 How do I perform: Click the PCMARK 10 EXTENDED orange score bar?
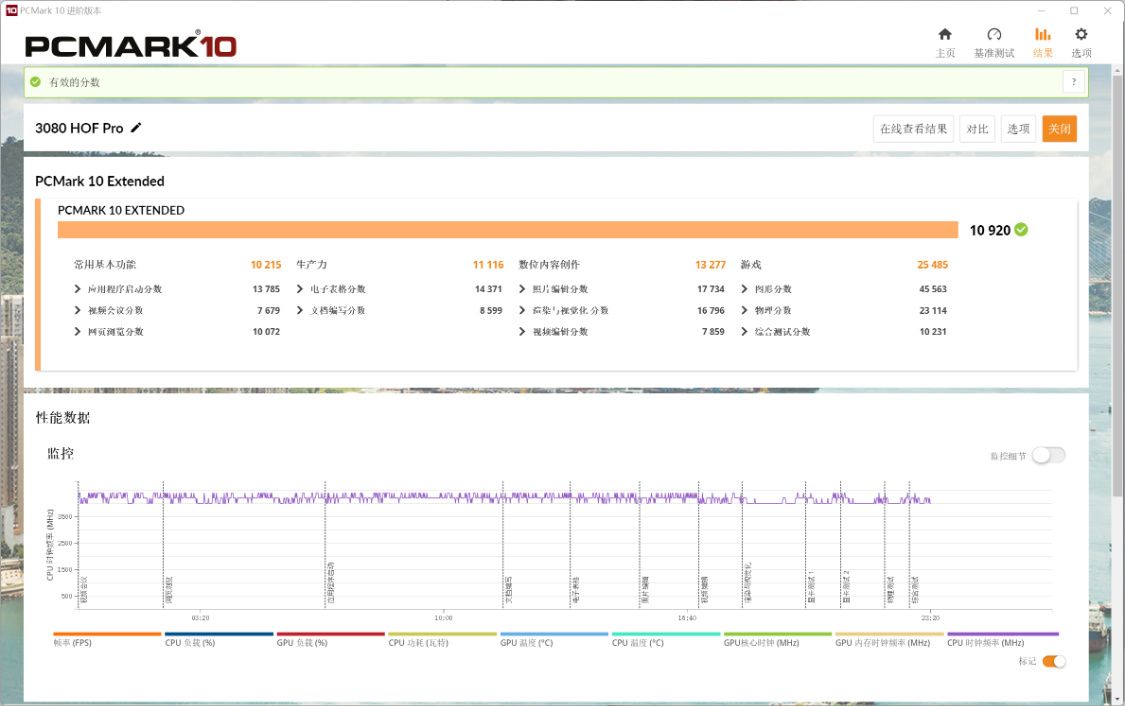507,230
